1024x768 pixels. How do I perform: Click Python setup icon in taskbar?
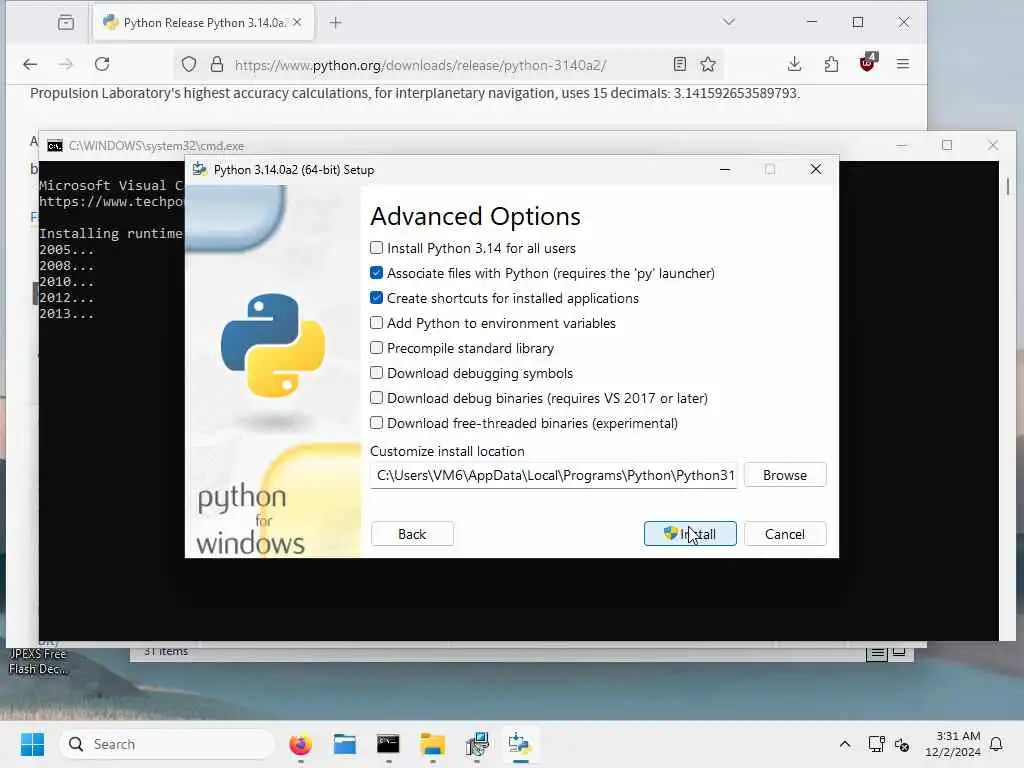point(520,744)
